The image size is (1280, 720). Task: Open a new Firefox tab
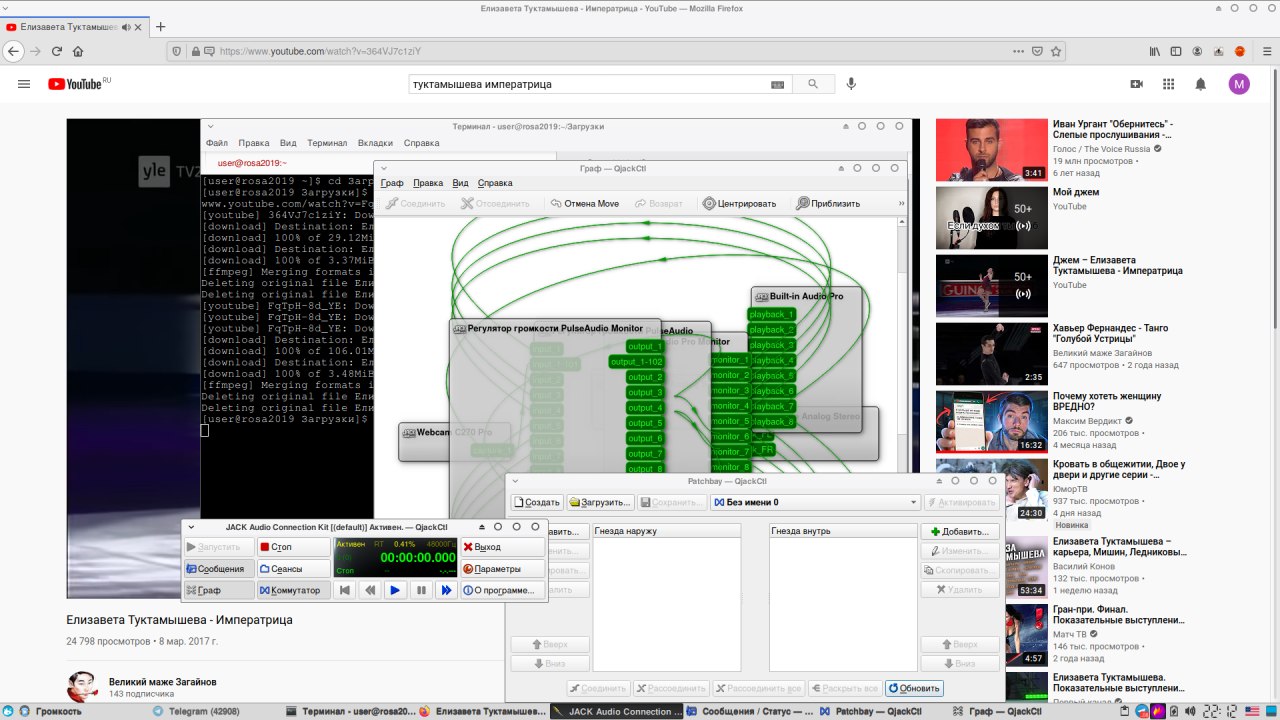pyautogui.click(x=160, y=27)
